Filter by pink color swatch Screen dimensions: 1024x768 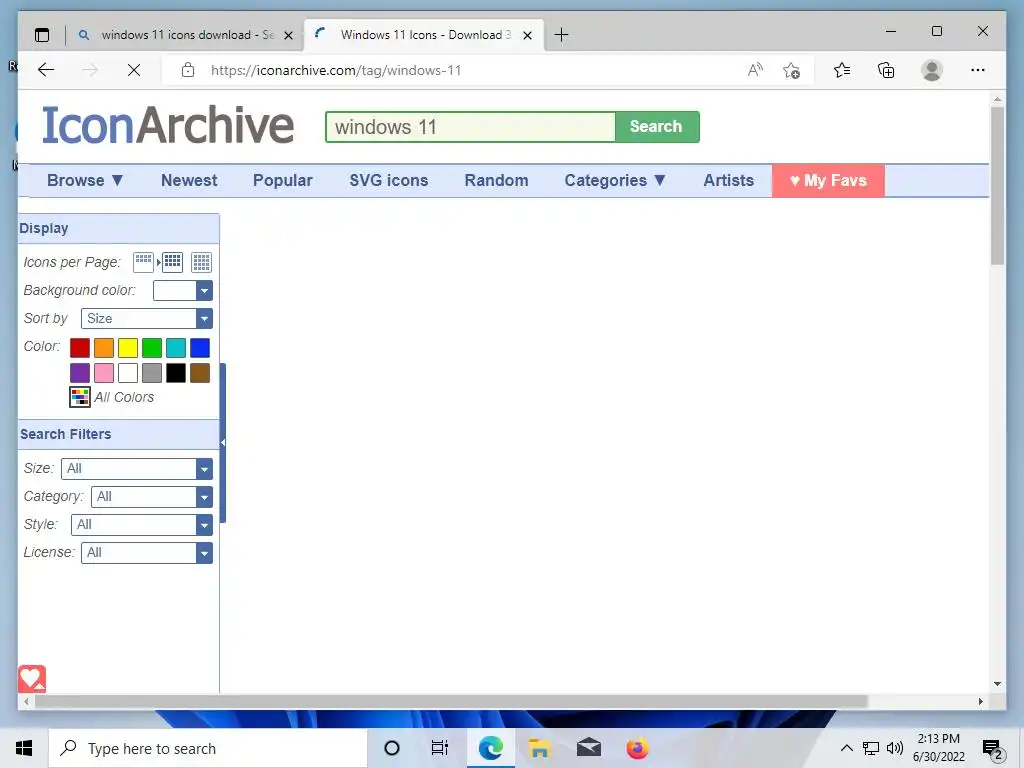[x=104, y=373]
